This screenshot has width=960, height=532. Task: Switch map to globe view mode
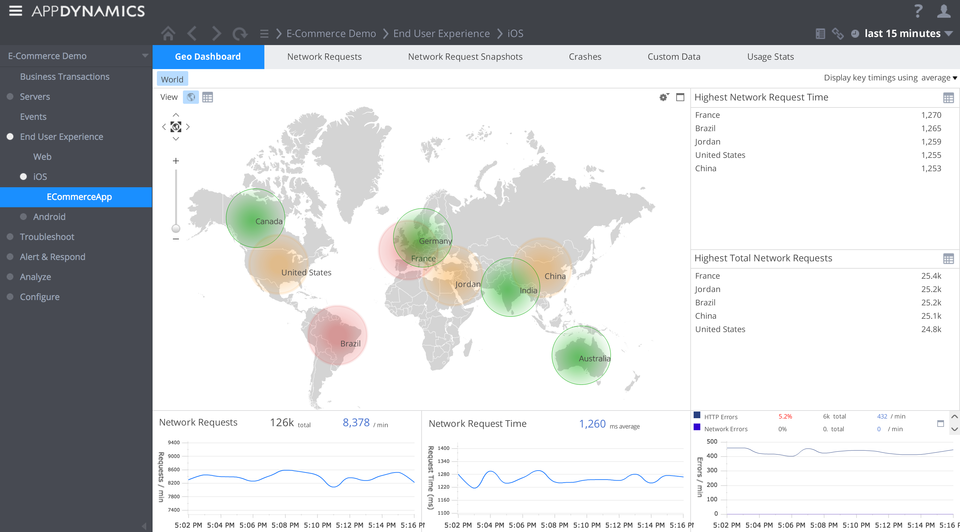pos(191,97)
